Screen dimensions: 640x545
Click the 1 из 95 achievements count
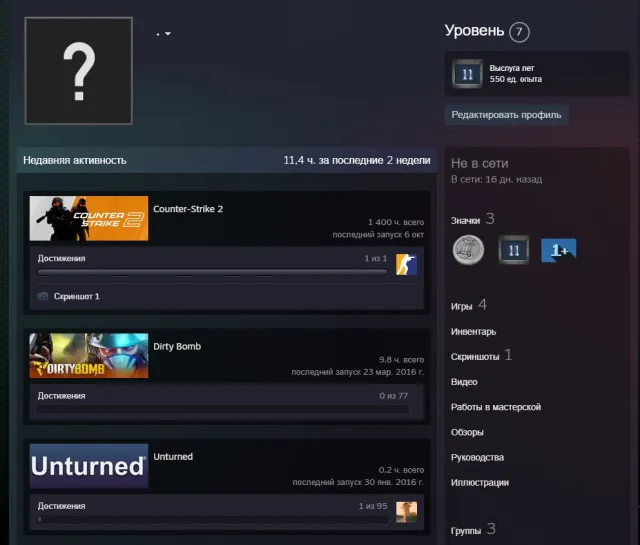(x=373, y=506)
